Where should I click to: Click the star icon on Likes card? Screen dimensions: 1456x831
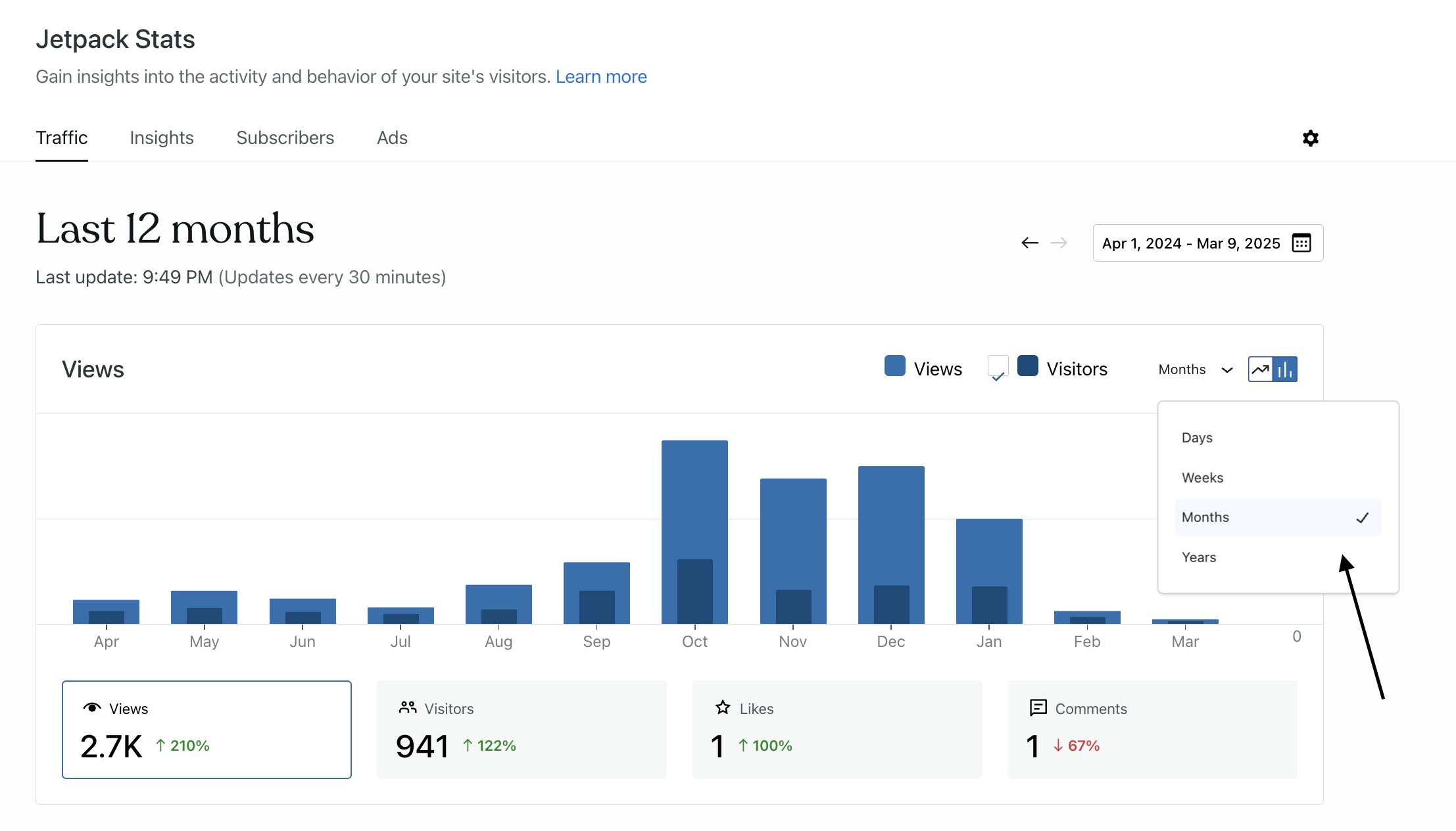[722, 708]
